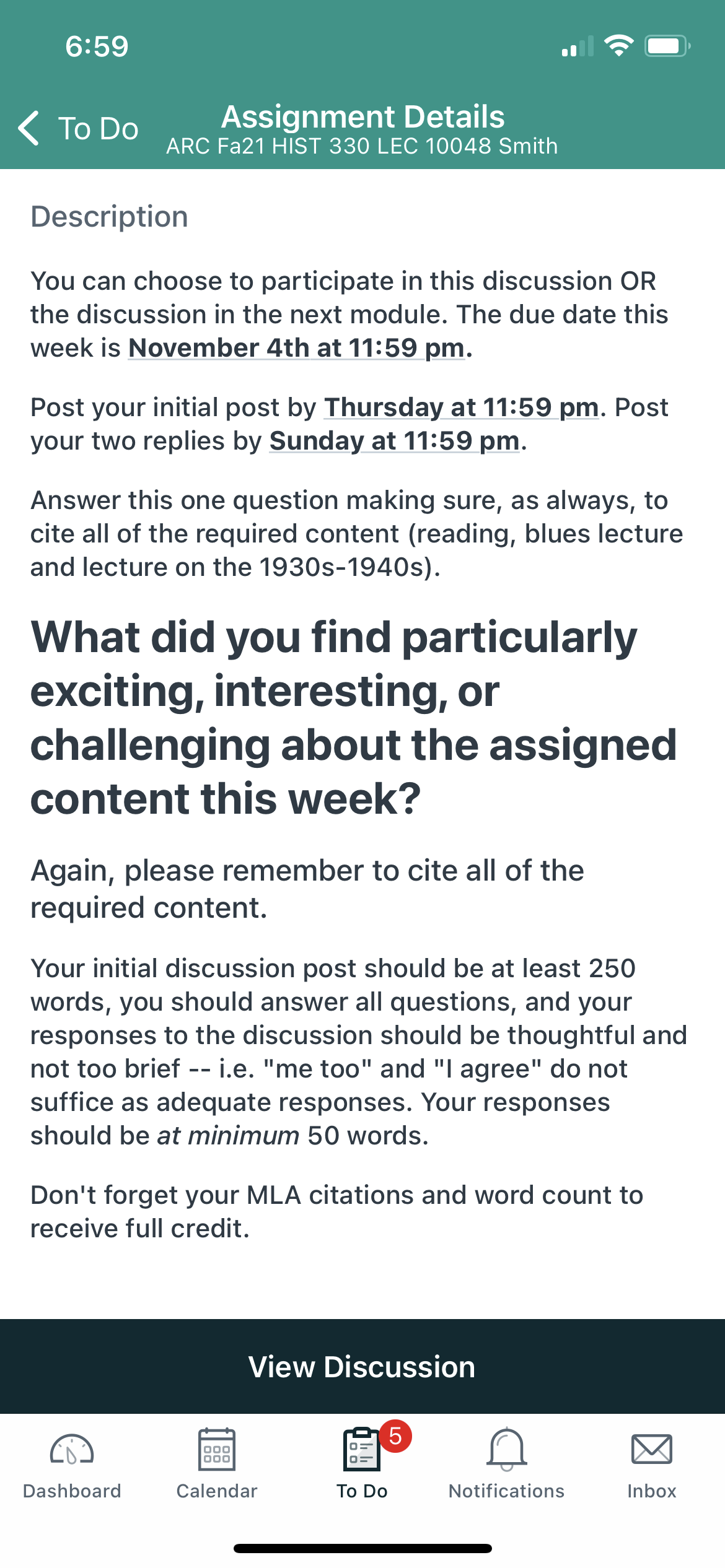Switch to the Calendar tab label

point(217,1491)
